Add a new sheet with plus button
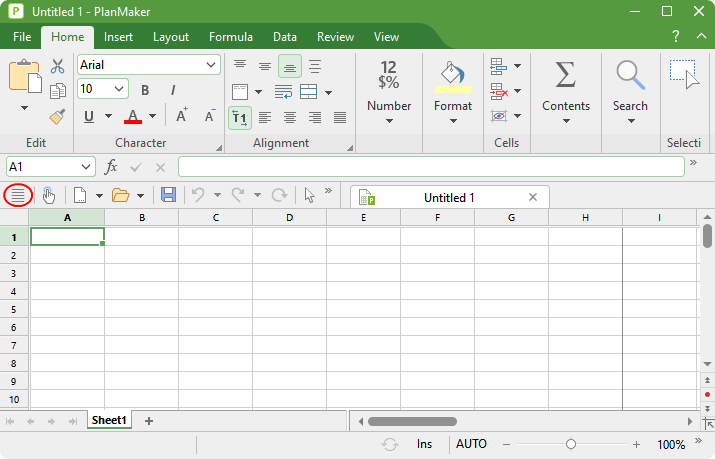Viewport: 715px width, 459px height. coord(149,421)
